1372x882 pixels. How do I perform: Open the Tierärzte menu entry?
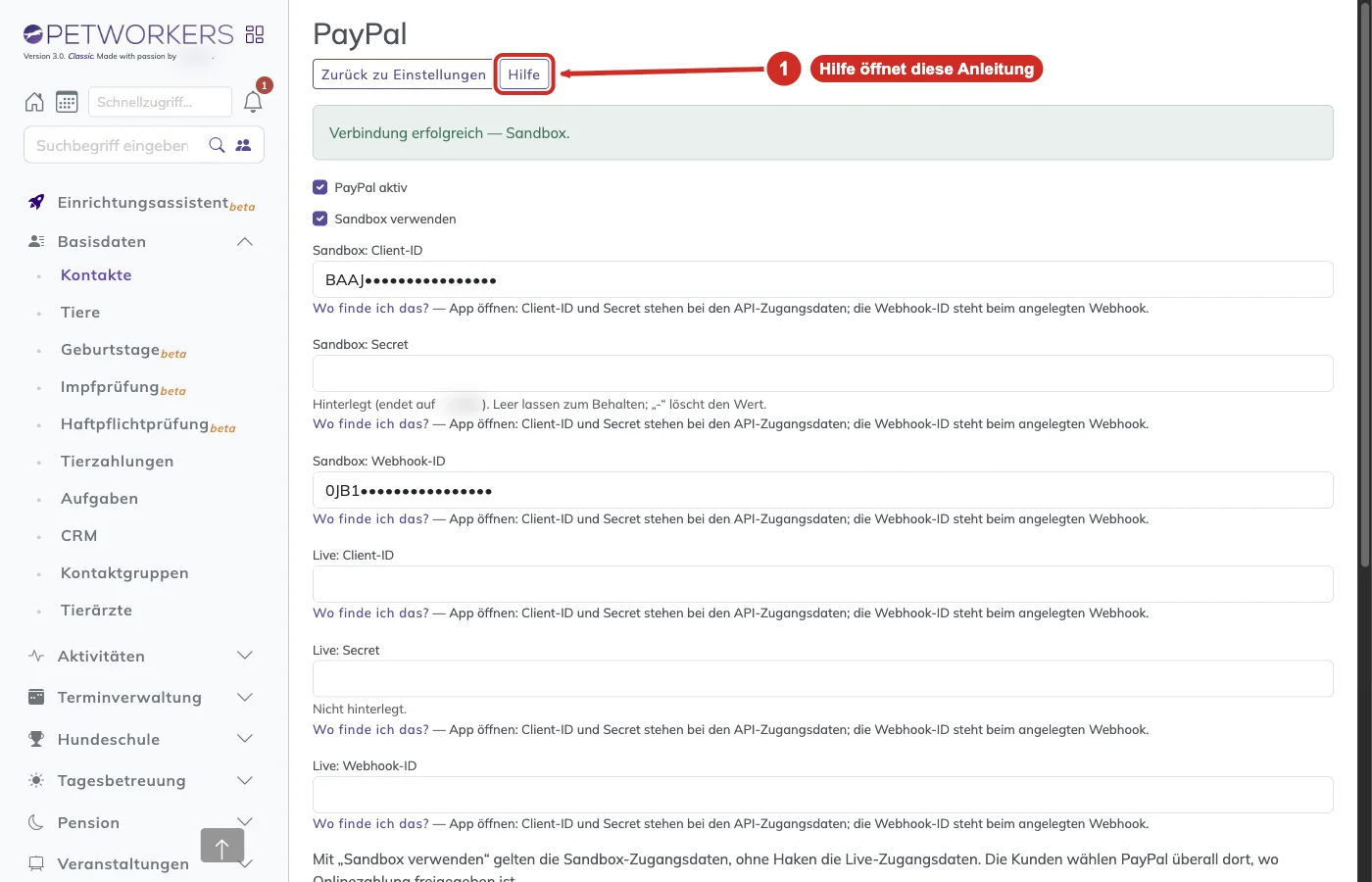coord(96,611)
